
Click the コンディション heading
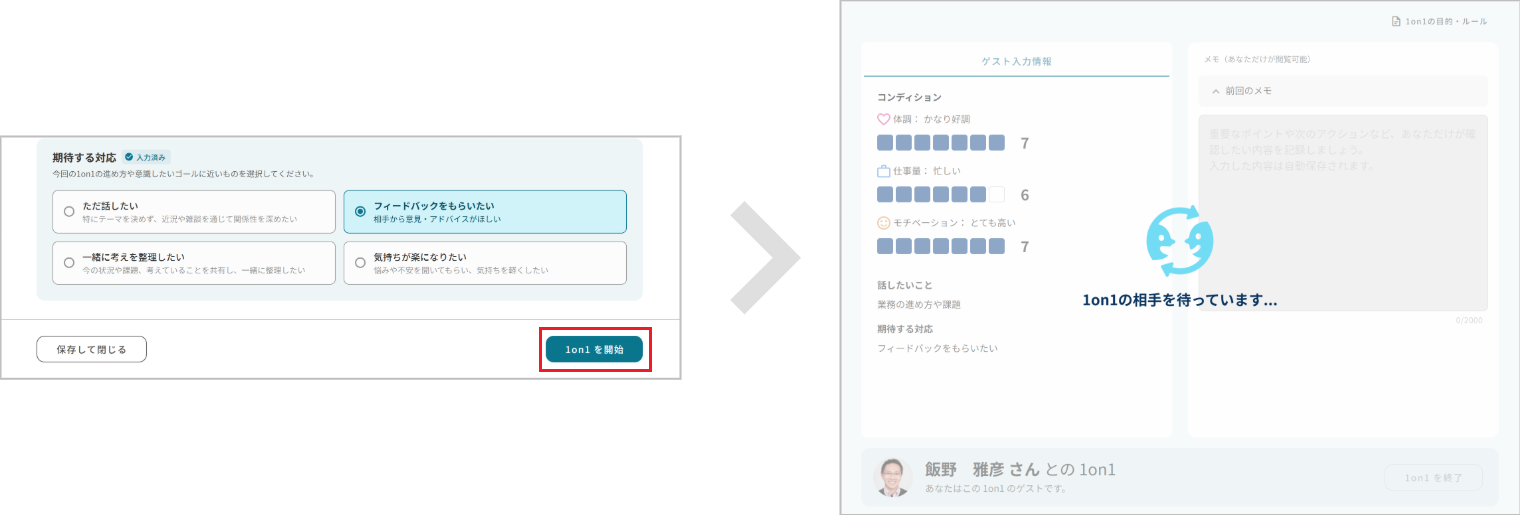pyautogui.click(x=909, y=97)
